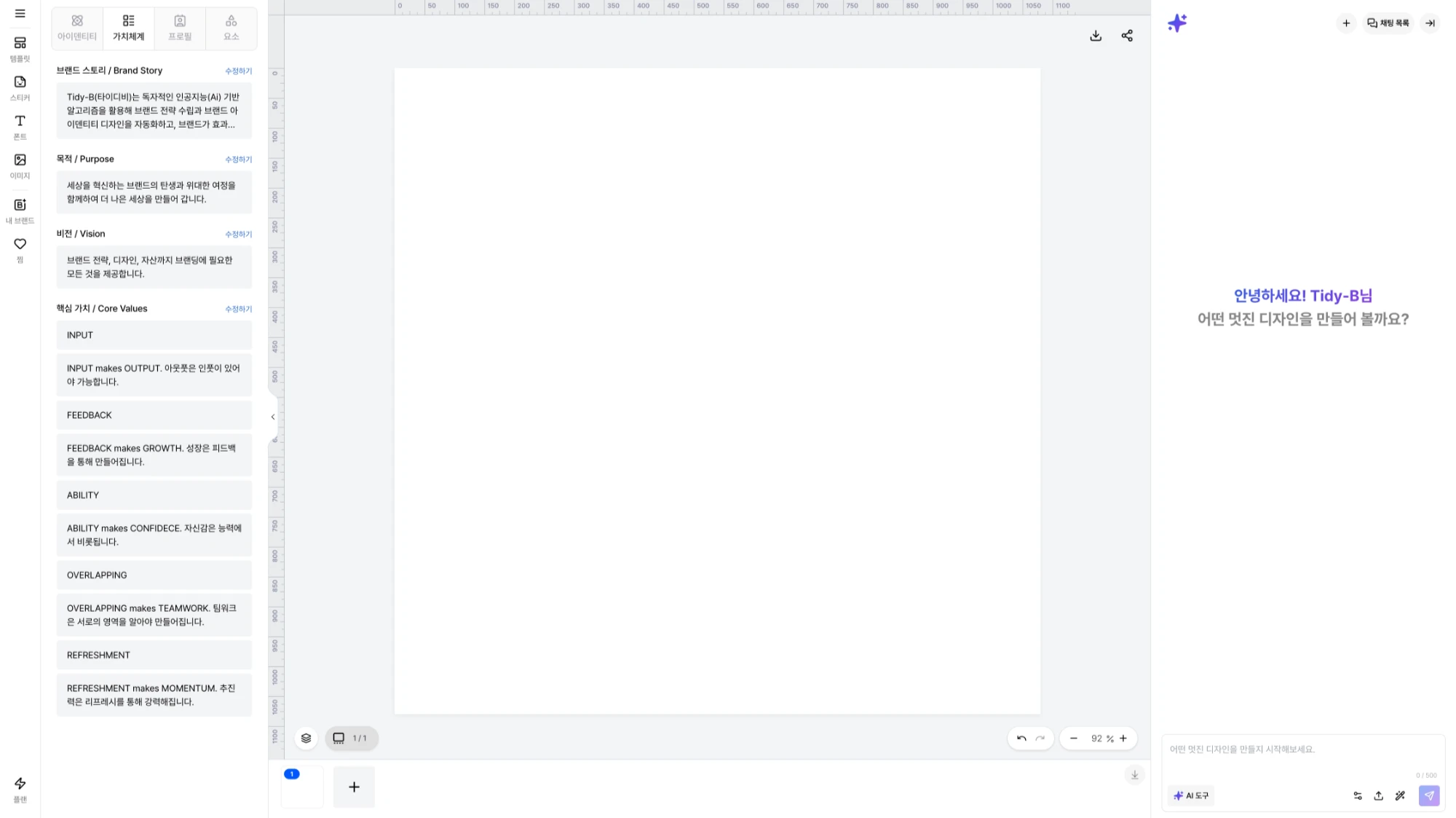The image size is (1456, 818).
Task: Redo the last action
Action: pos(1040,739)
